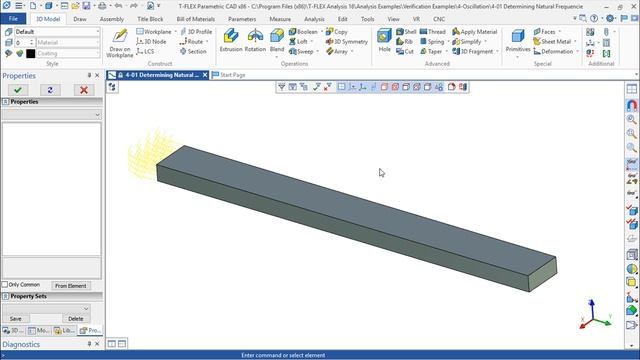The height and width of the screenshot is (360, 640).
Task: Click the XYZ coordinate axes triad
Action: point(595,315)
